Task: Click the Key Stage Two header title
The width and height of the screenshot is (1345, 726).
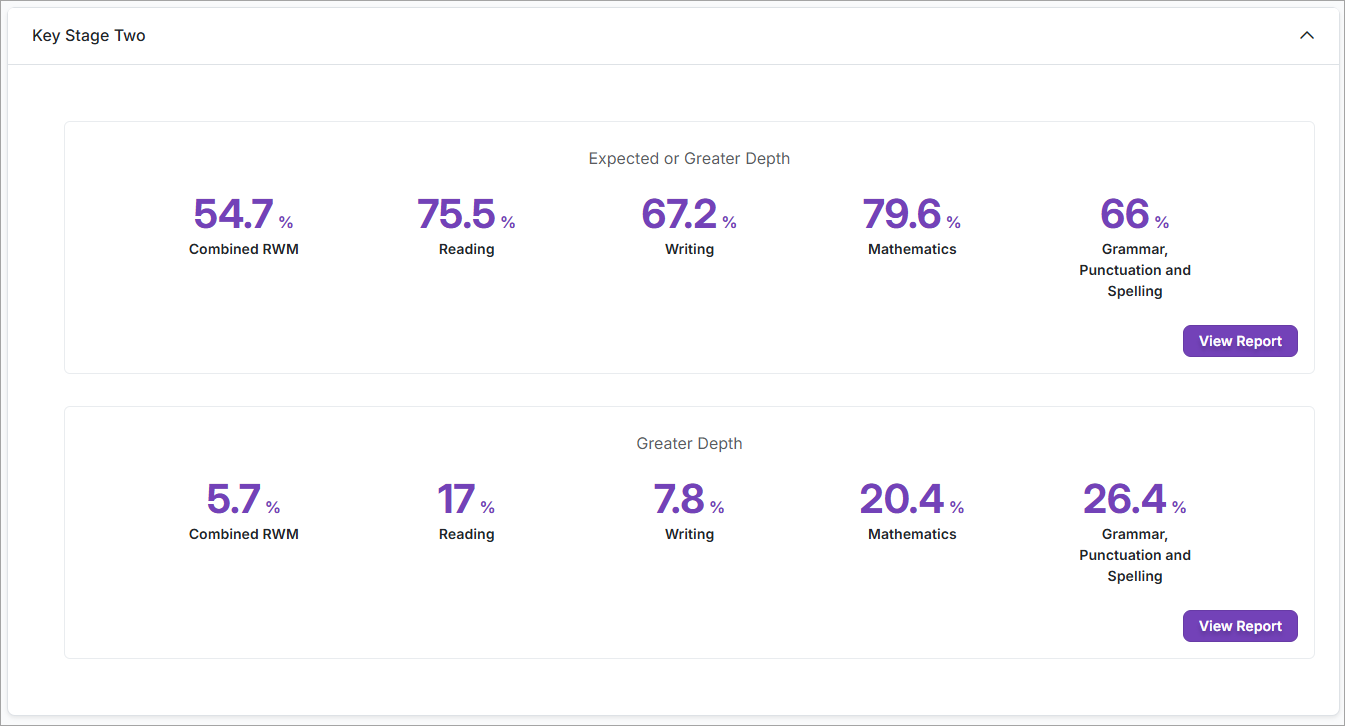Action: pyautogui.click(x=89, y=36)
